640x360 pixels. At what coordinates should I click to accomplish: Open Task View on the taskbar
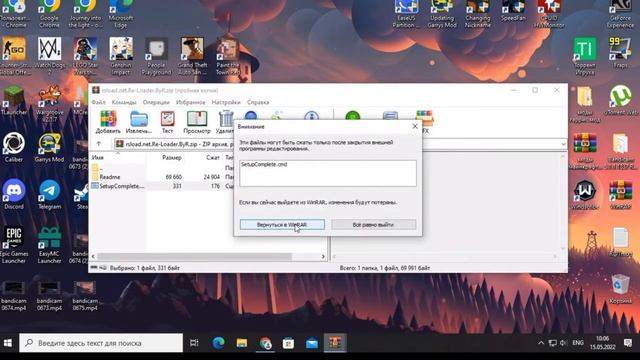[194, 343]
